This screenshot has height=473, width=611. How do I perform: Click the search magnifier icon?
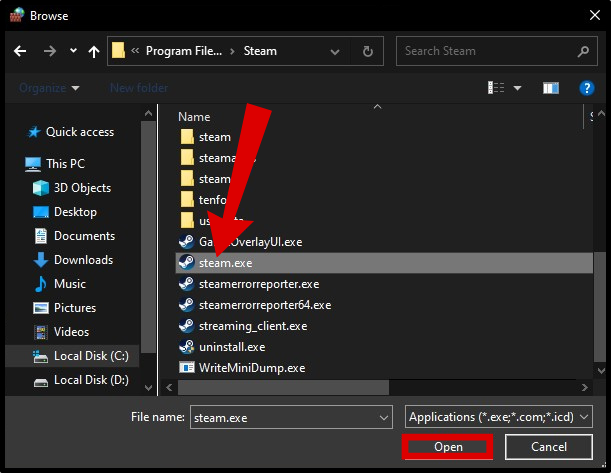(583, 51)
